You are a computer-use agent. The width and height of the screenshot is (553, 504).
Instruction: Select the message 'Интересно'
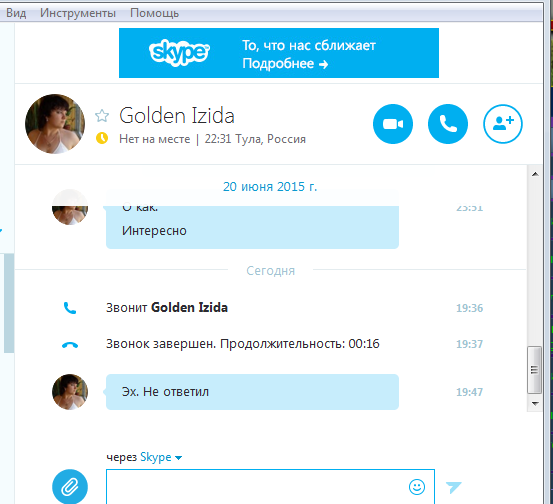(154, 231)
